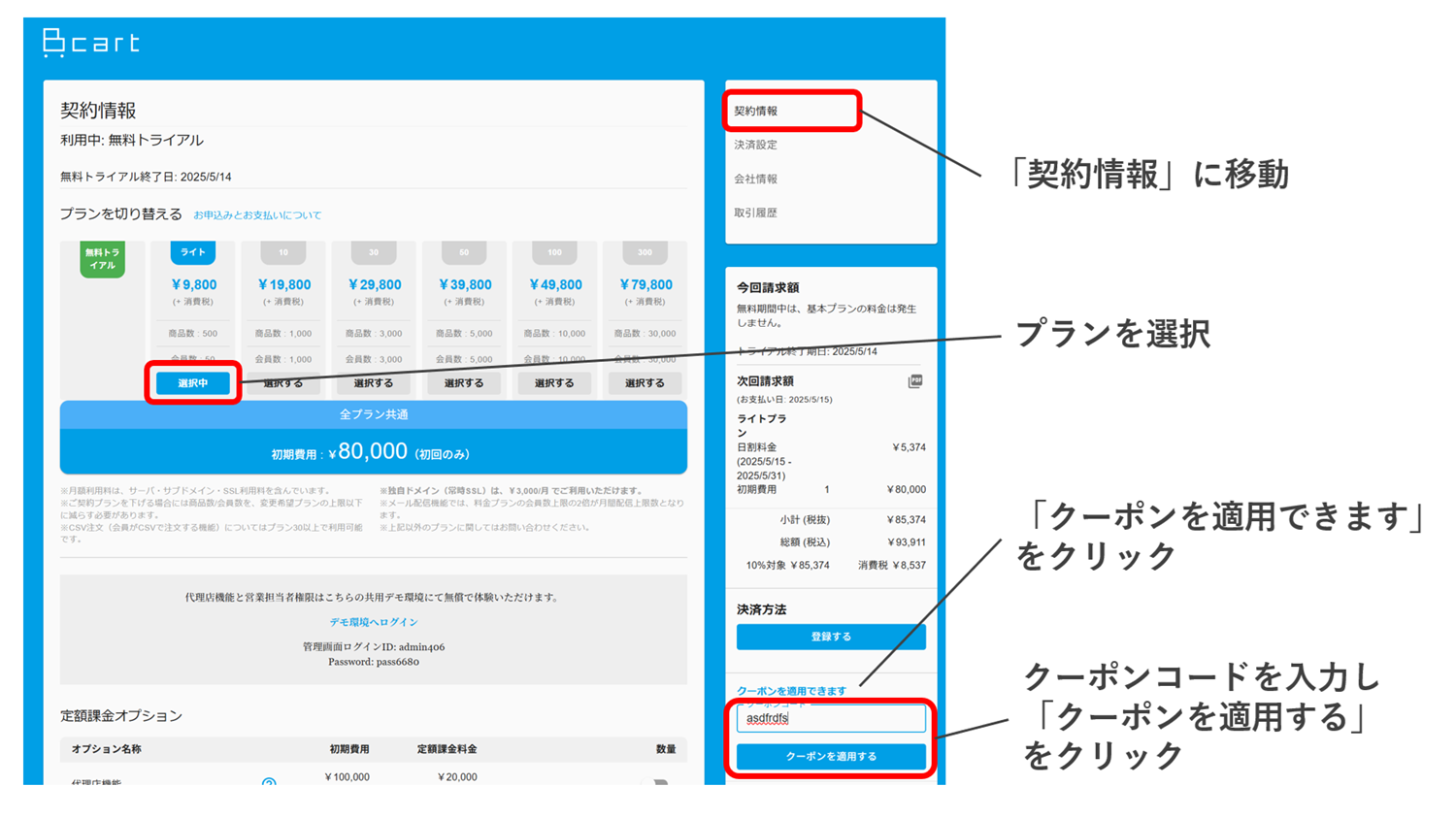Click クーポンを適用する button
The image size is (1456, 819).
pos(831,757)
